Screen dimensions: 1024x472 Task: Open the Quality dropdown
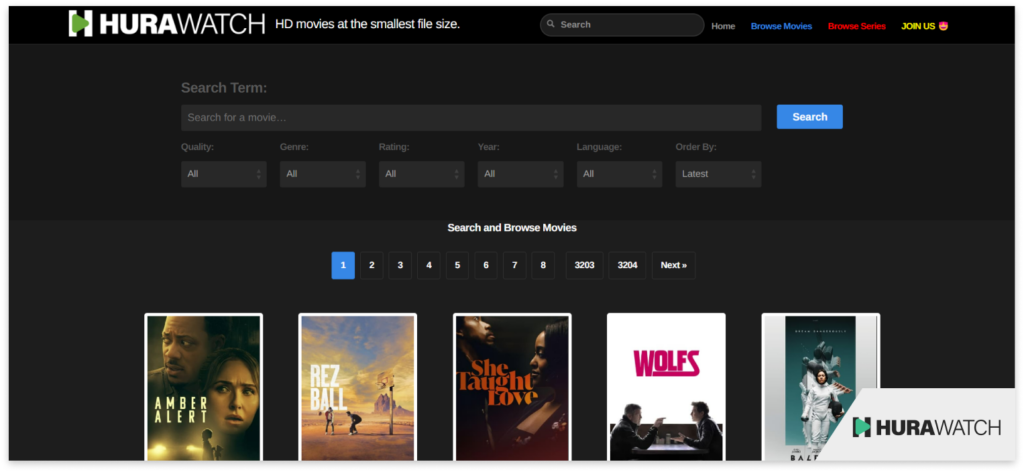223,174
